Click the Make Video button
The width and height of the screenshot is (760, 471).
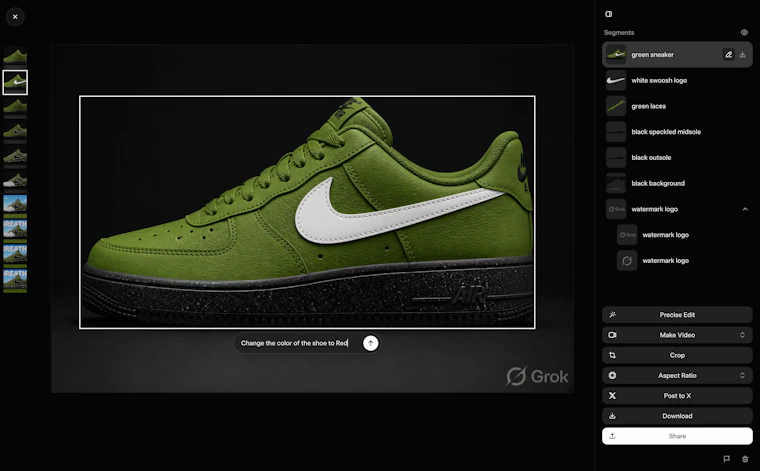click(x=677, y=335)
